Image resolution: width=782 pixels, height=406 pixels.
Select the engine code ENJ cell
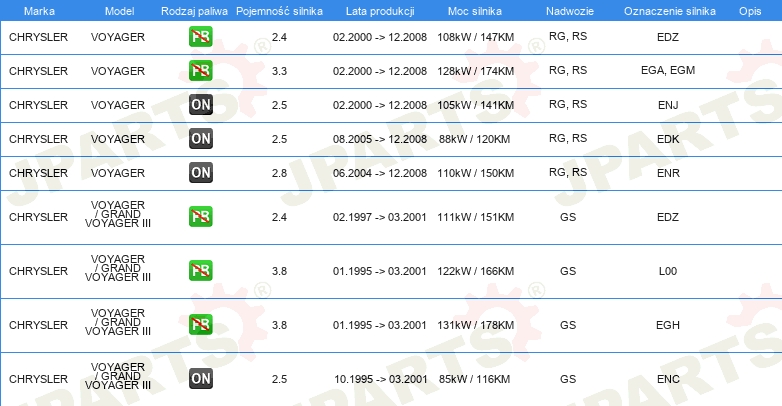[668, 105]
